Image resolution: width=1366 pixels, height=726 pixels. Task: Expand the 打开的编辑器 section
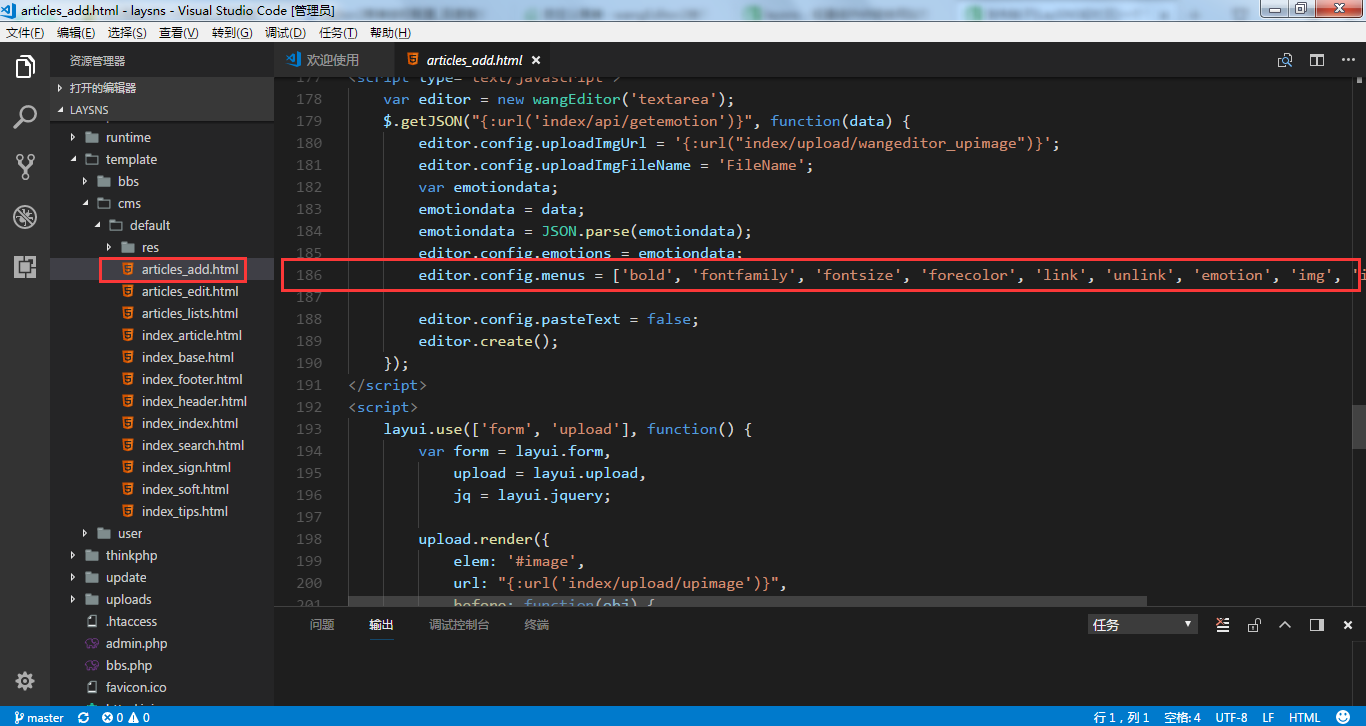162,88
